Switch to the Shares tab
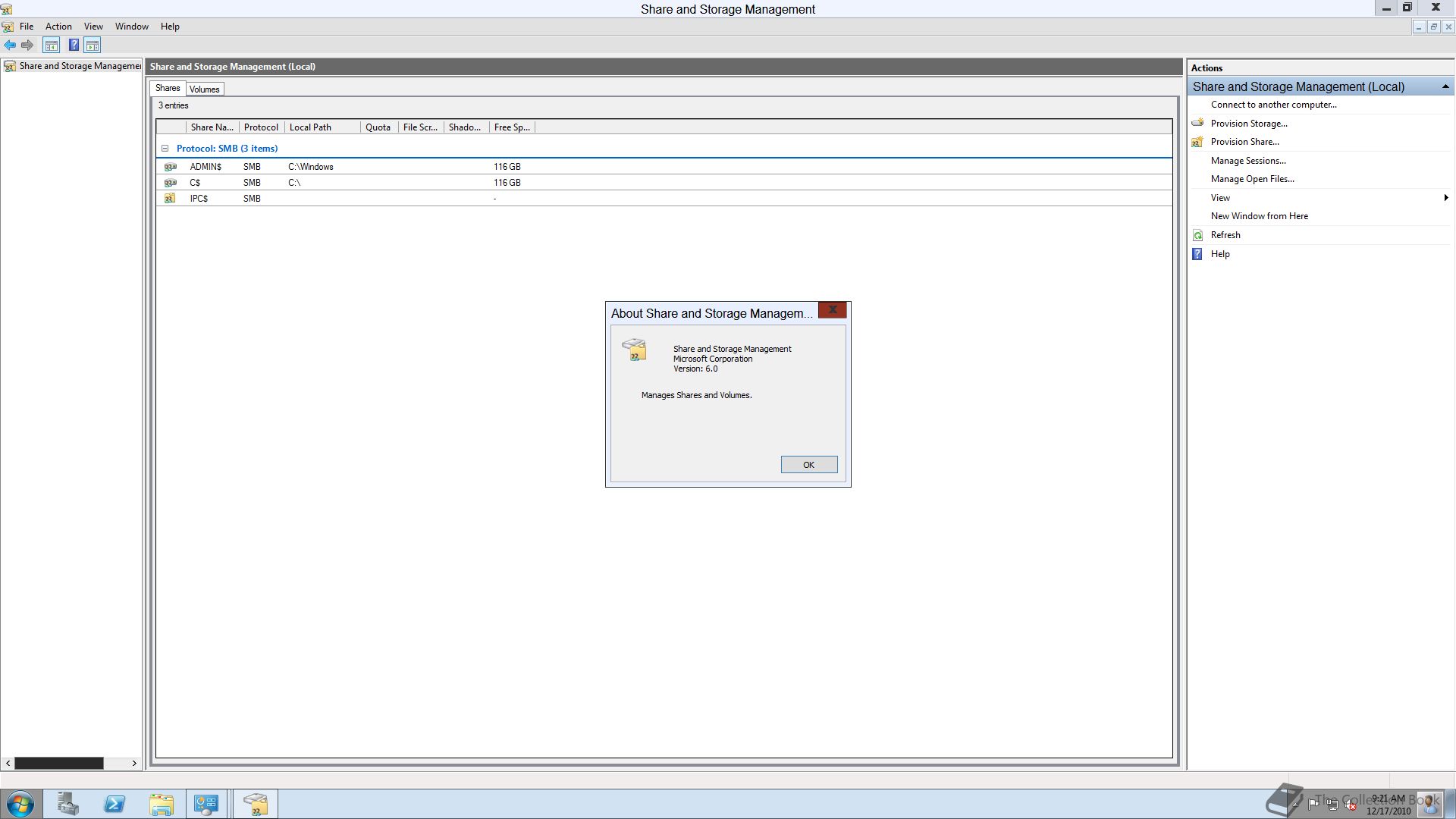 coord(168,88)
